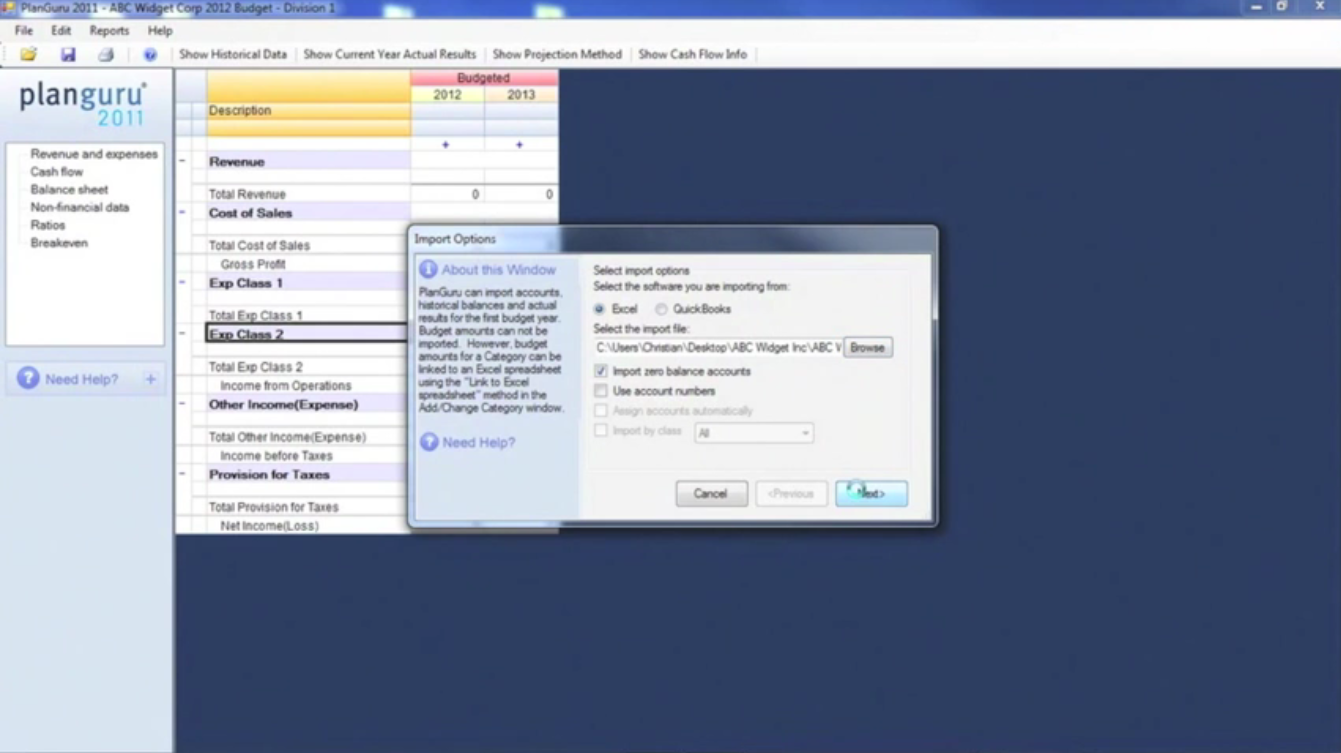The width and height of the screenshot is (1341, 753).
Task: Click Show Projection Method in the toolbar
Action: point(557,55)
